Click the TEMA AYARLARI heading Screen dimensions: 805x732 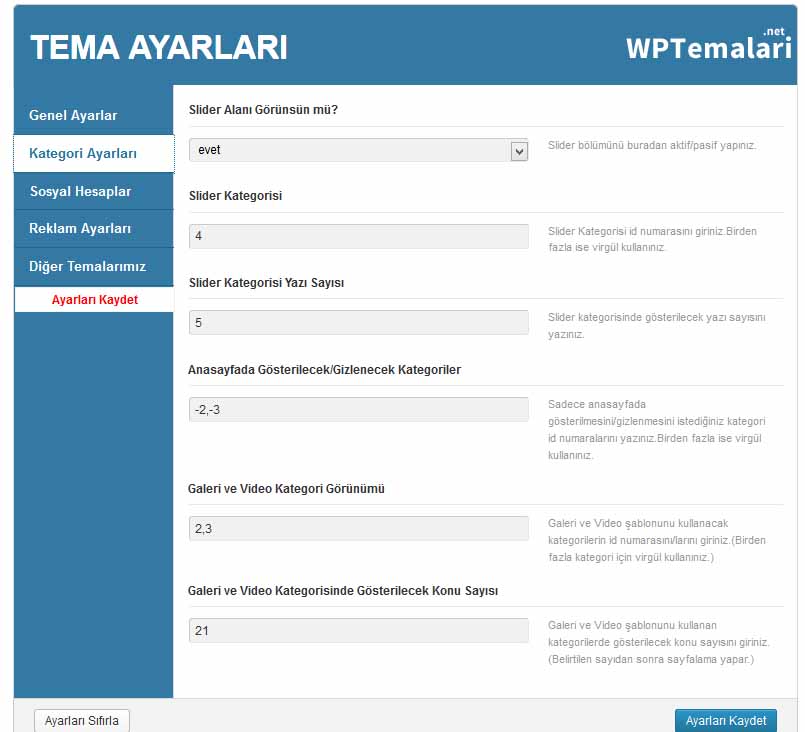pyautogui.click(x=159, y=47)
